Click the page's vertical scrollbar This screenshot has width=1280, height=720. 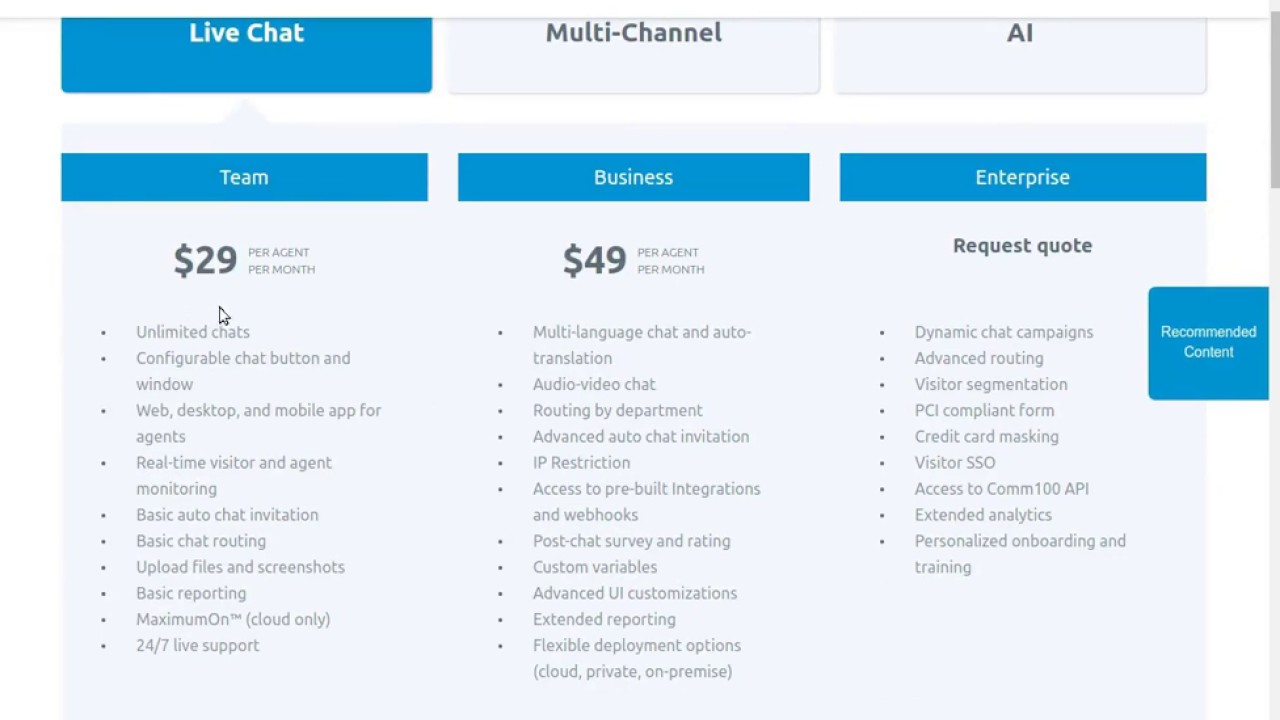(1274, 100)
